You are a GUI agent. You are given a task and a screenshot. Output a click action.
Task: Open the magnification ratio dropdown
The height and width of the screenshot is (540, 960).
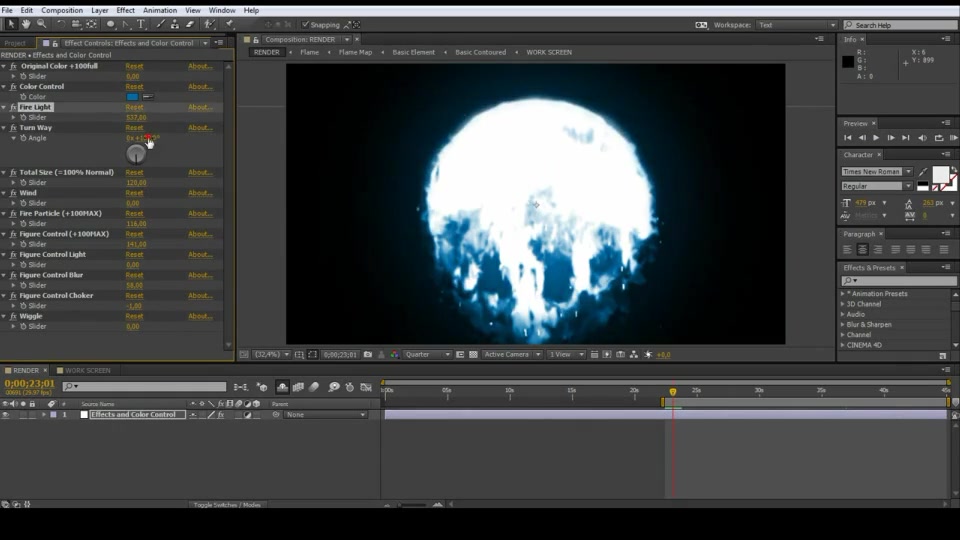pos(272,354)
